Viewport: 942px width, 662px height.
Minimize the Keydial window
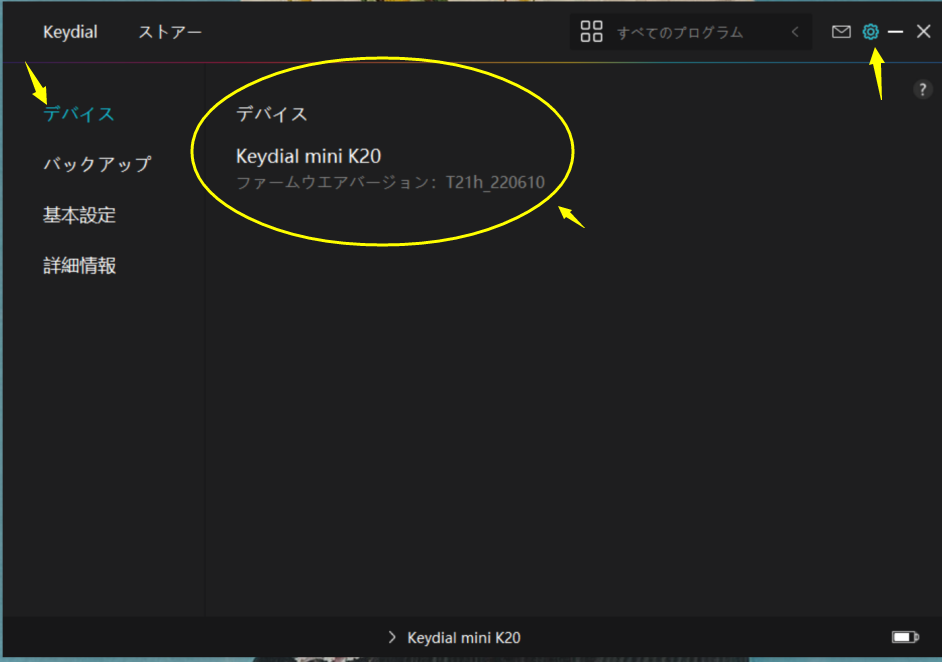coord(896,32)
